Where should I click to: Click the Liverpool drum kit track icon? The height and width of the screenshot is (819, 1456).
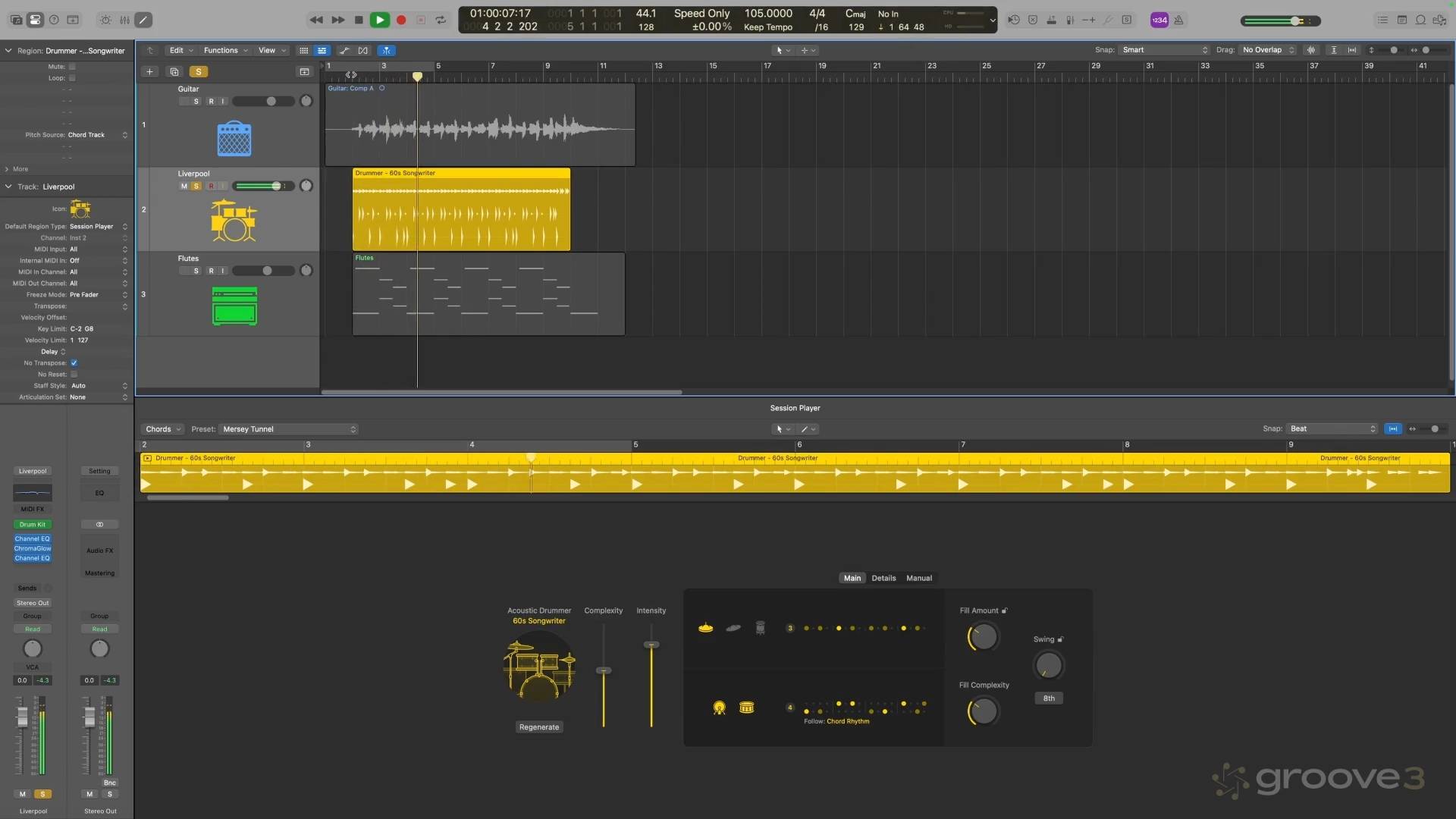coord(234,220)
